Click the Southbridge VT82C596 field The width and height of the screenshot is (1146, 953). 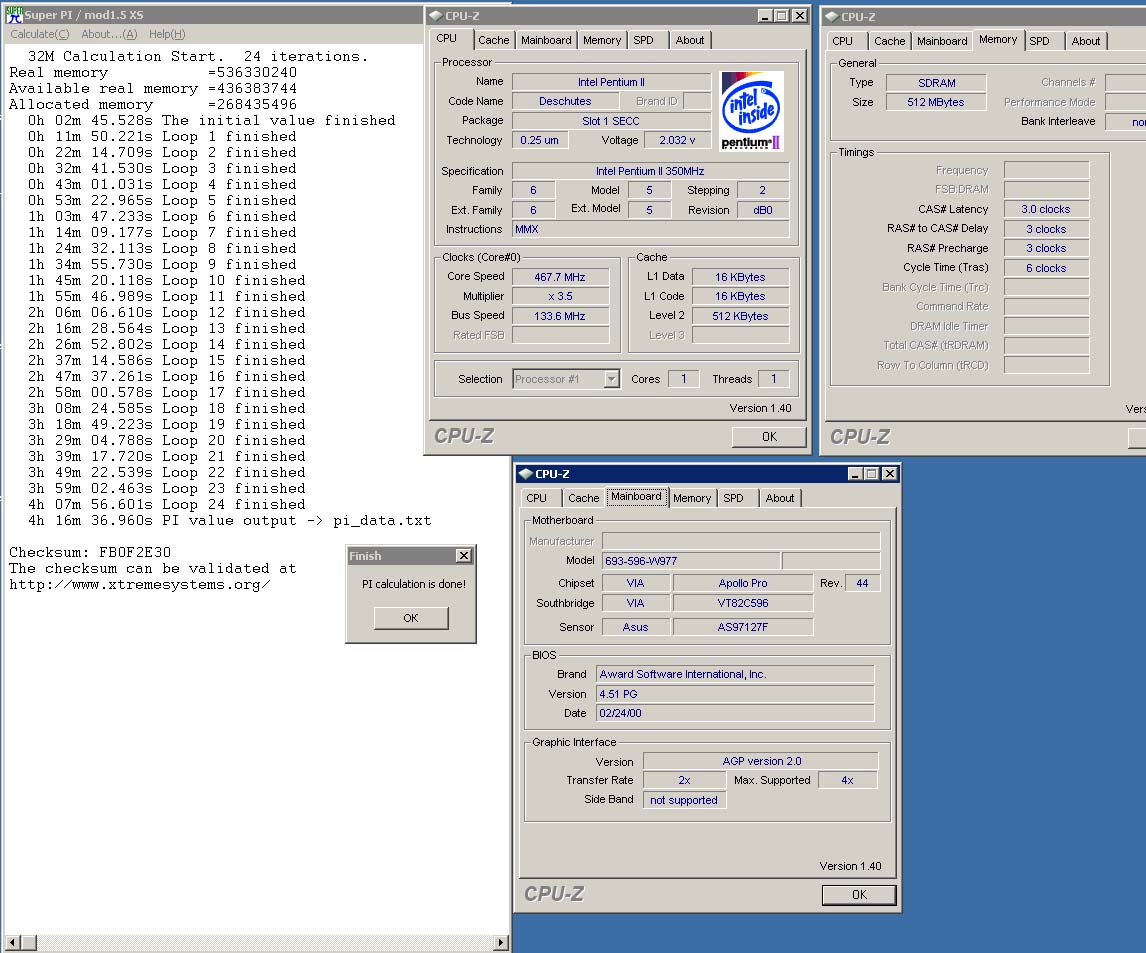pyautogui.click(x=743, y=603)
